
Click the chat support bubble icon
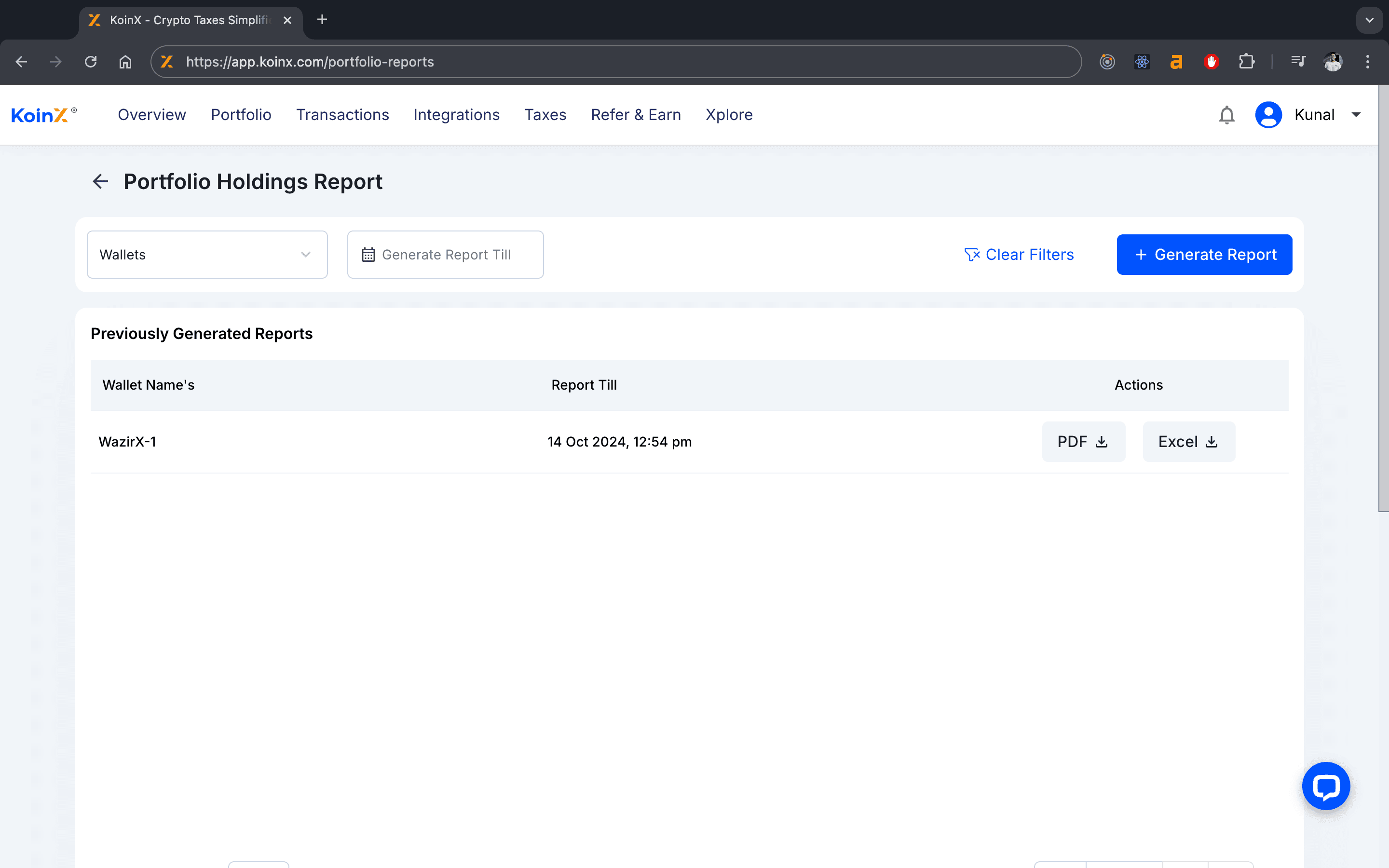pos(1326,786)
